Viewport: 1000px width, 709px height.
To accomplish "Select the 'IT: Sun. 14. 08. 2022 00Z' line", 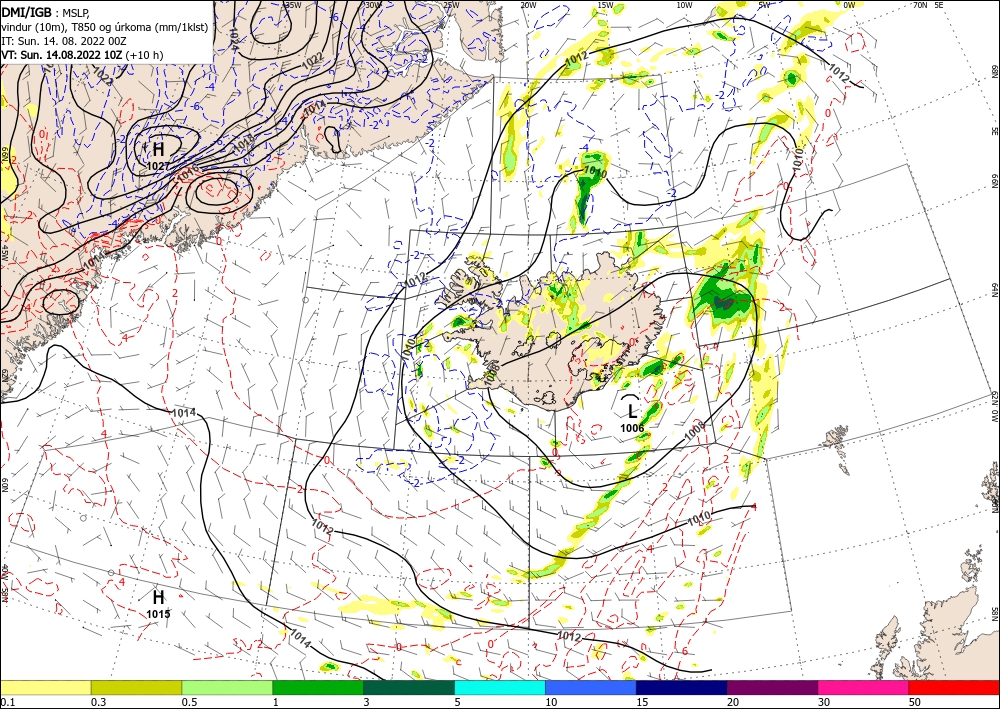I will click(63, 41).
